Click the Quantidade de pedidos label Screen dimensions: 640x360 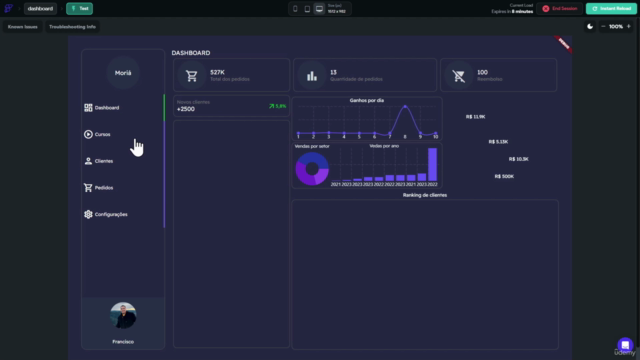click(x=356, y=79)
